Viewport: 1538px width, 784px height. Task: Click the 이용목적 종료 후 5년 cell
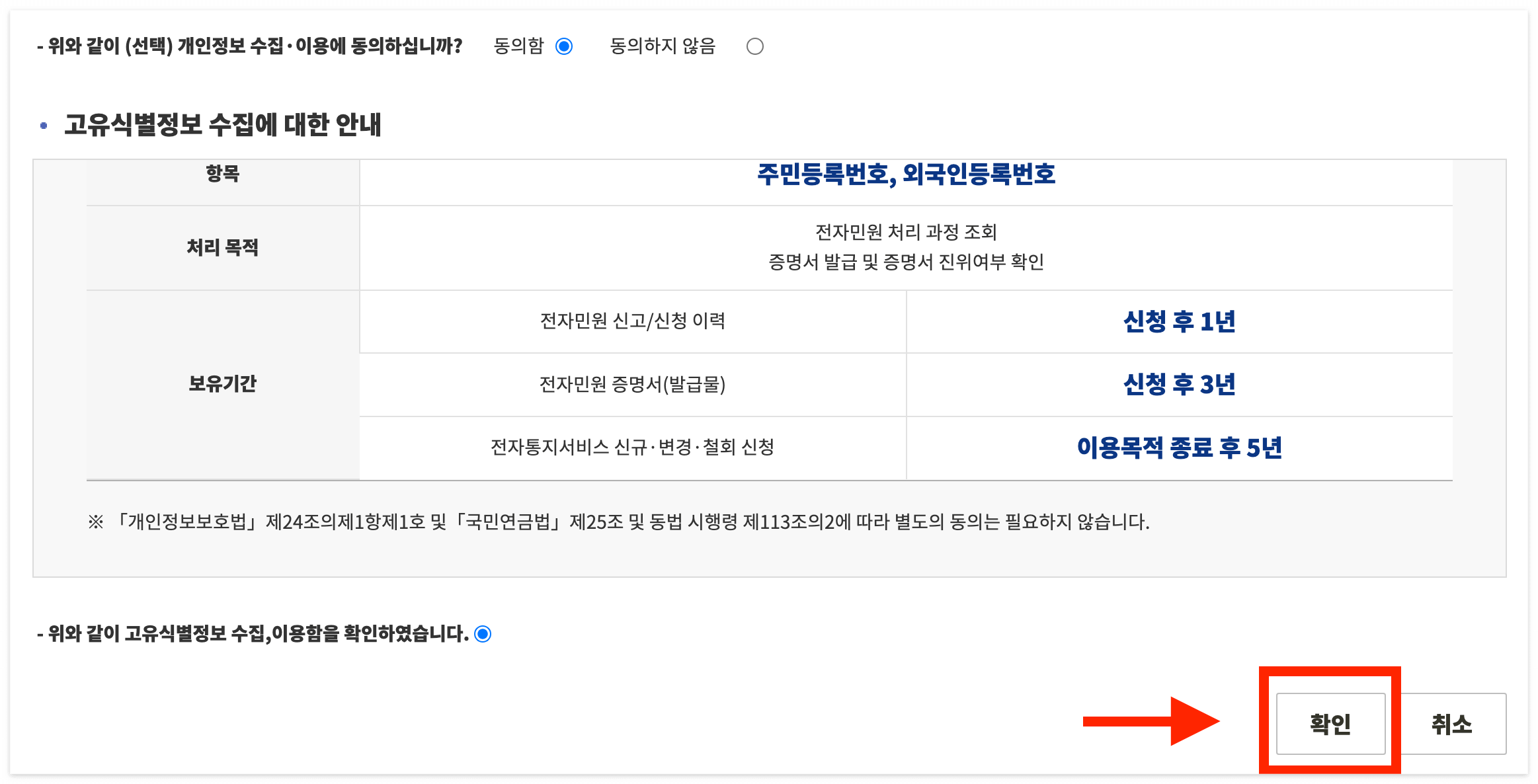point(1179,448)
